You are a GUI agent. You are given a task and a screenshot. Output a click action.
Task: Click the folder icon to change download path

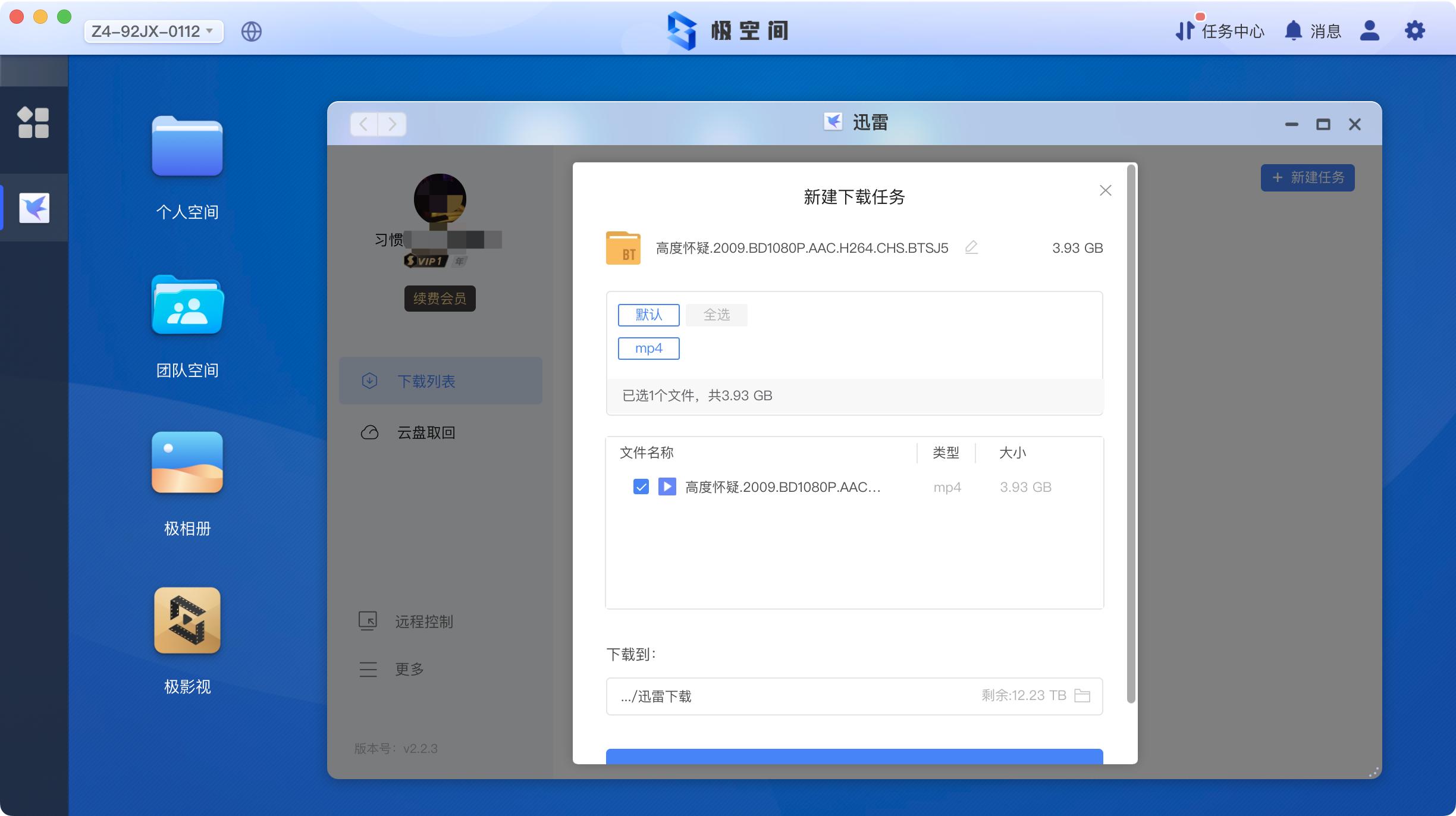pyautogui.click(x=1084, y=695)
